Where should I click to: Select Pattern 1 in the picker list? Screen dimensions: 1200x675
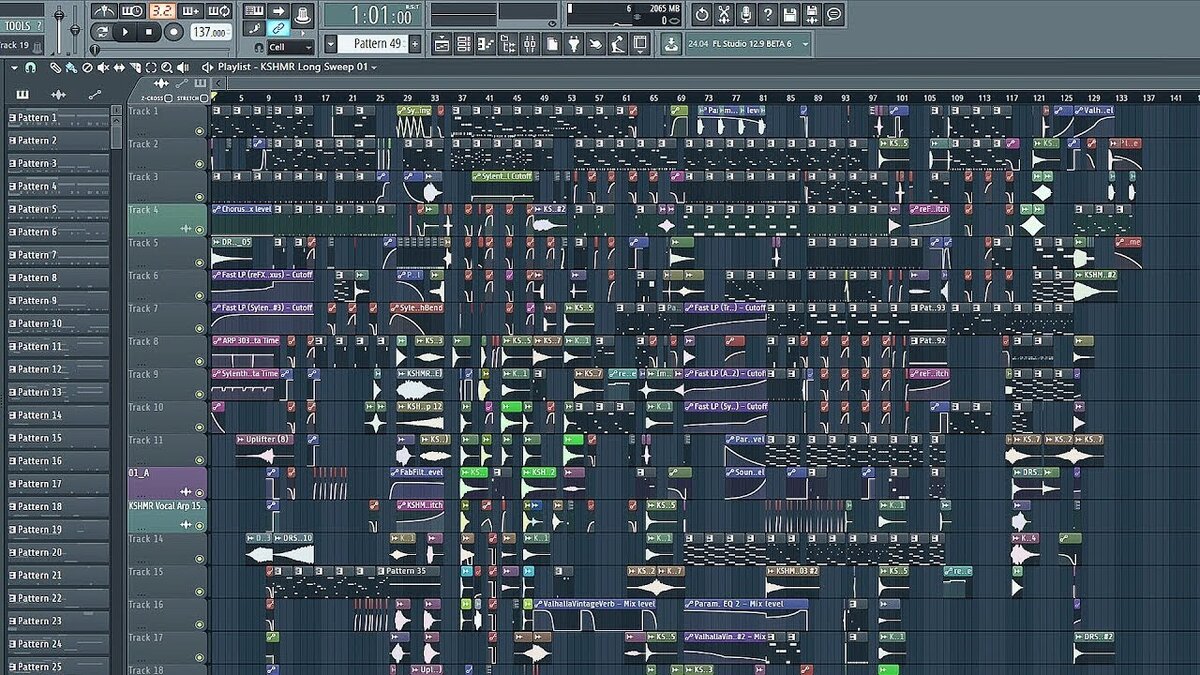click(58, 118)
